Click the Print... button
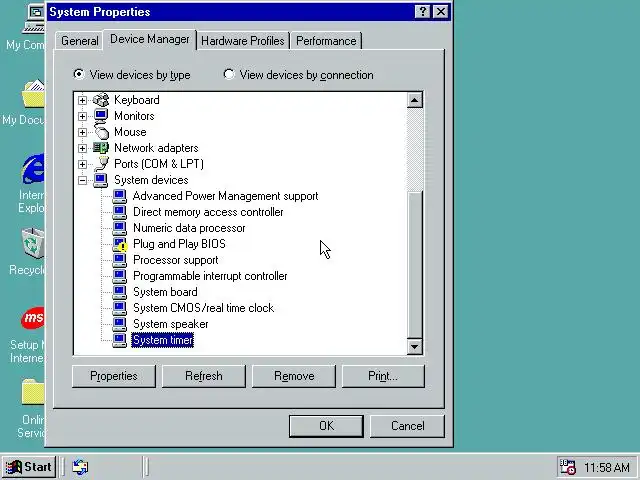The image size is (640, 480). [x=383, y=376]
